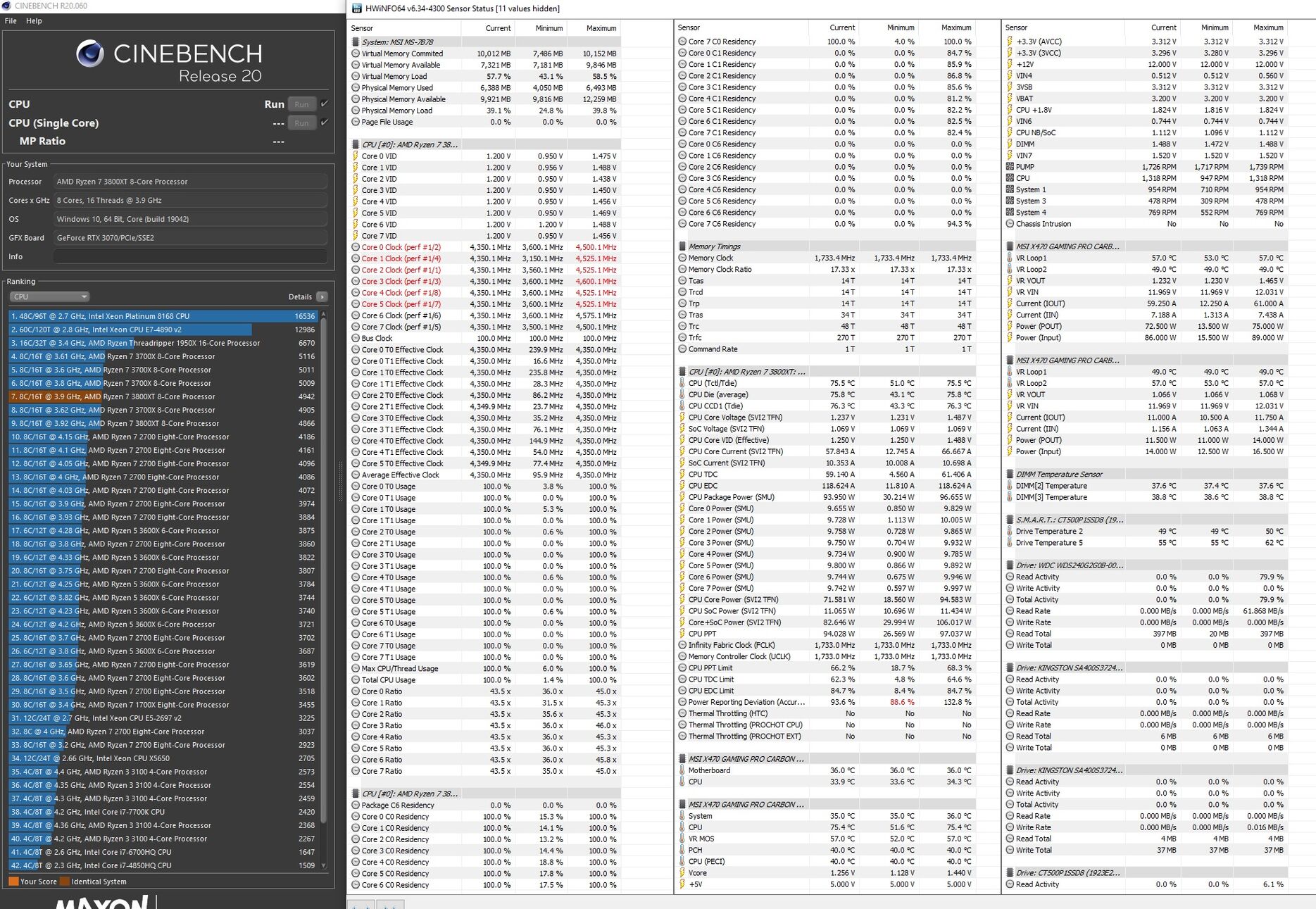
Task: Click the PUMP fan sensor icon
Action: 1010,167
